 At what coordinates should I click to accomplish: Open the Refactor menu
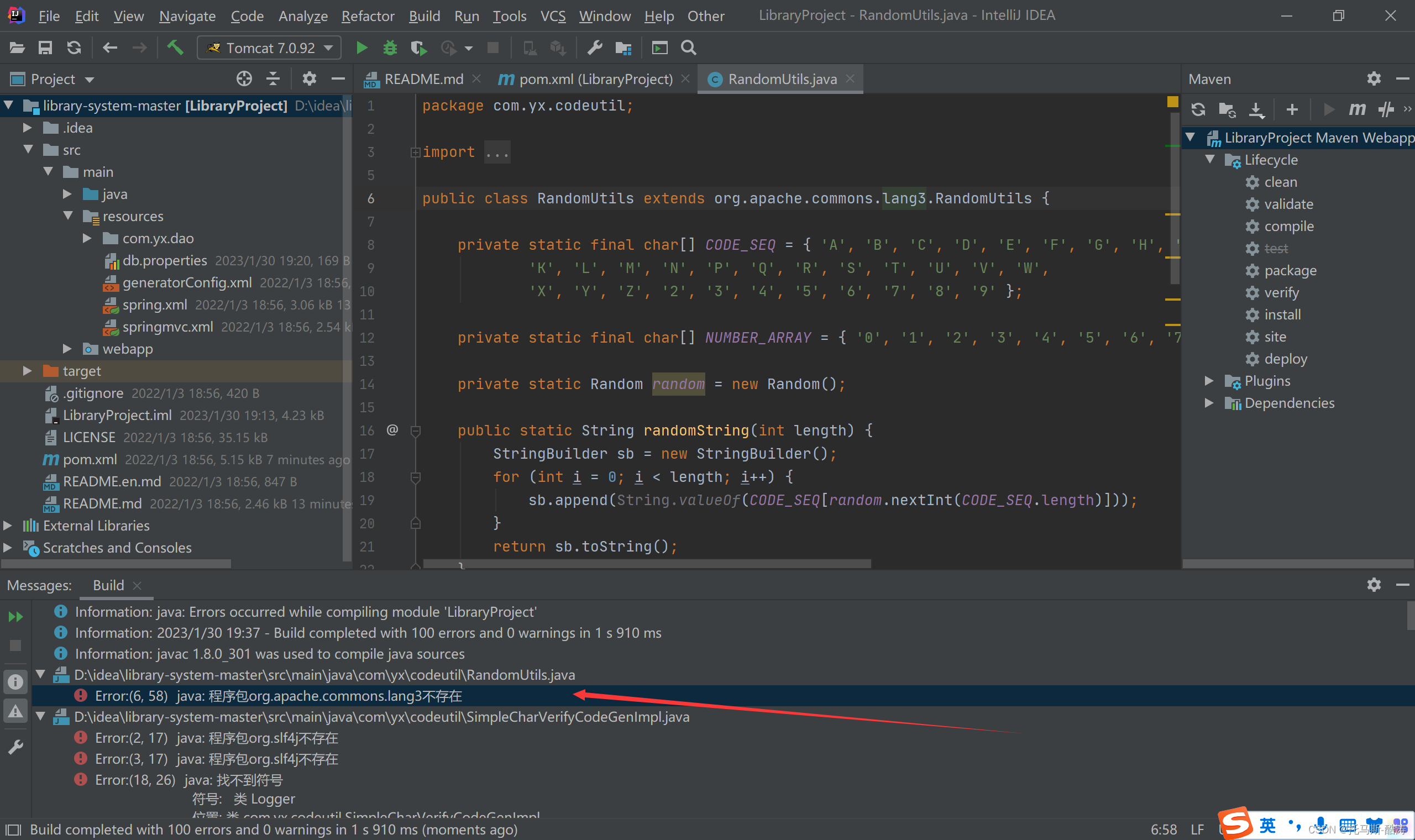tap(368, 16)
